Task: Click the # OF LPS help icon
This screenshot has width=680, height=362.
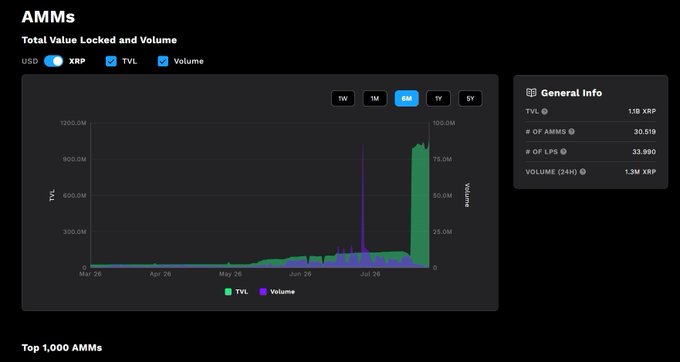Action: coord(563,152)
